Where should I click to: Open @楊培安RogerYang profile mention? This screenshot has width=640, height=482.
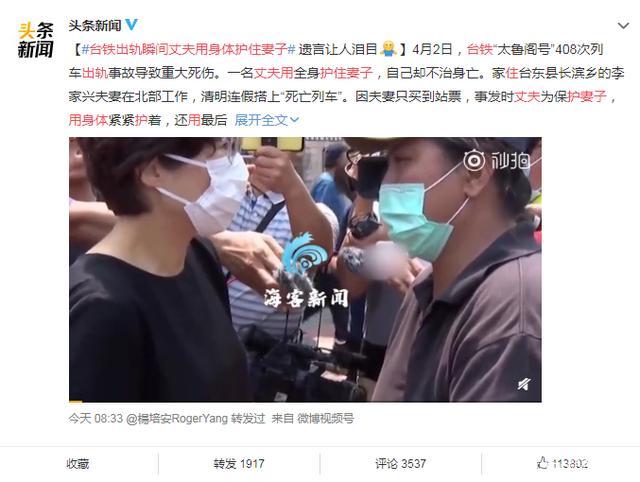pos(177,418)
